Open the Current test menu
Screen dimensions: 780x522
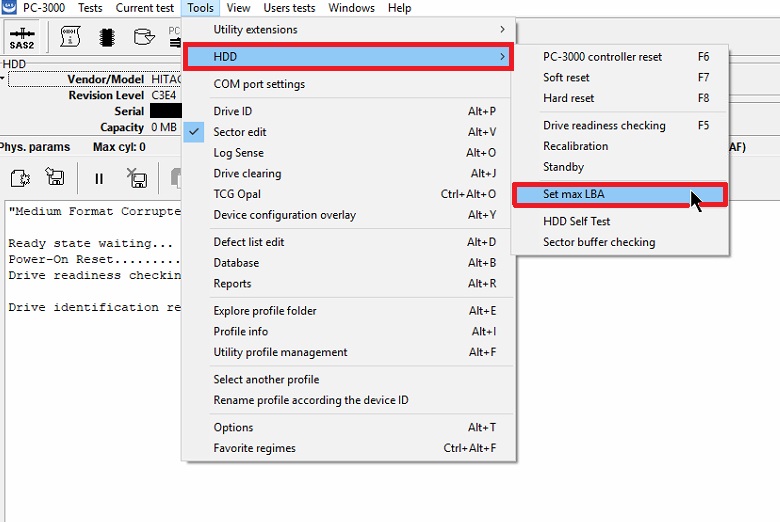click(x=145, y=8)
